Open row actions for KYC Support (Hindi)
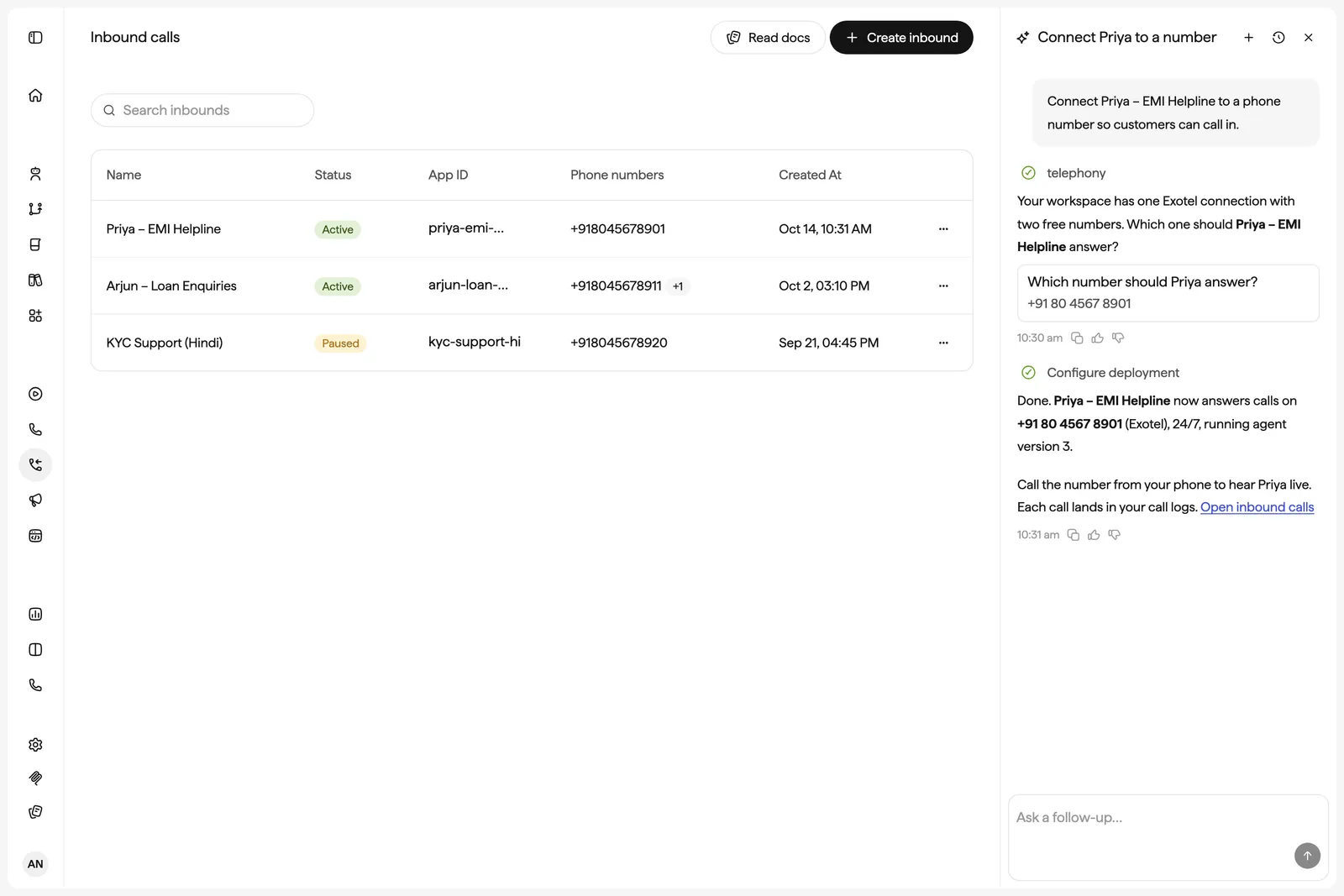 pyautogui.click(x=943, y=343)
